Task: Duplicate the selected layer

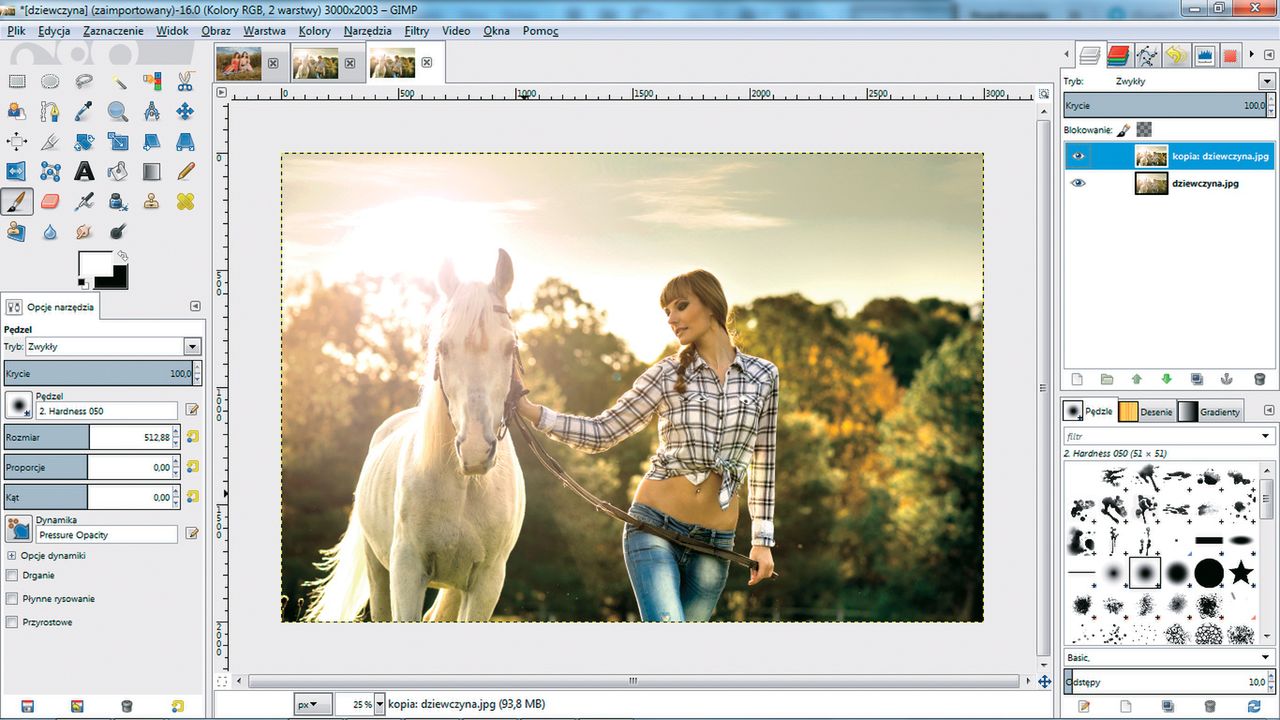Action: (1197, 379)
